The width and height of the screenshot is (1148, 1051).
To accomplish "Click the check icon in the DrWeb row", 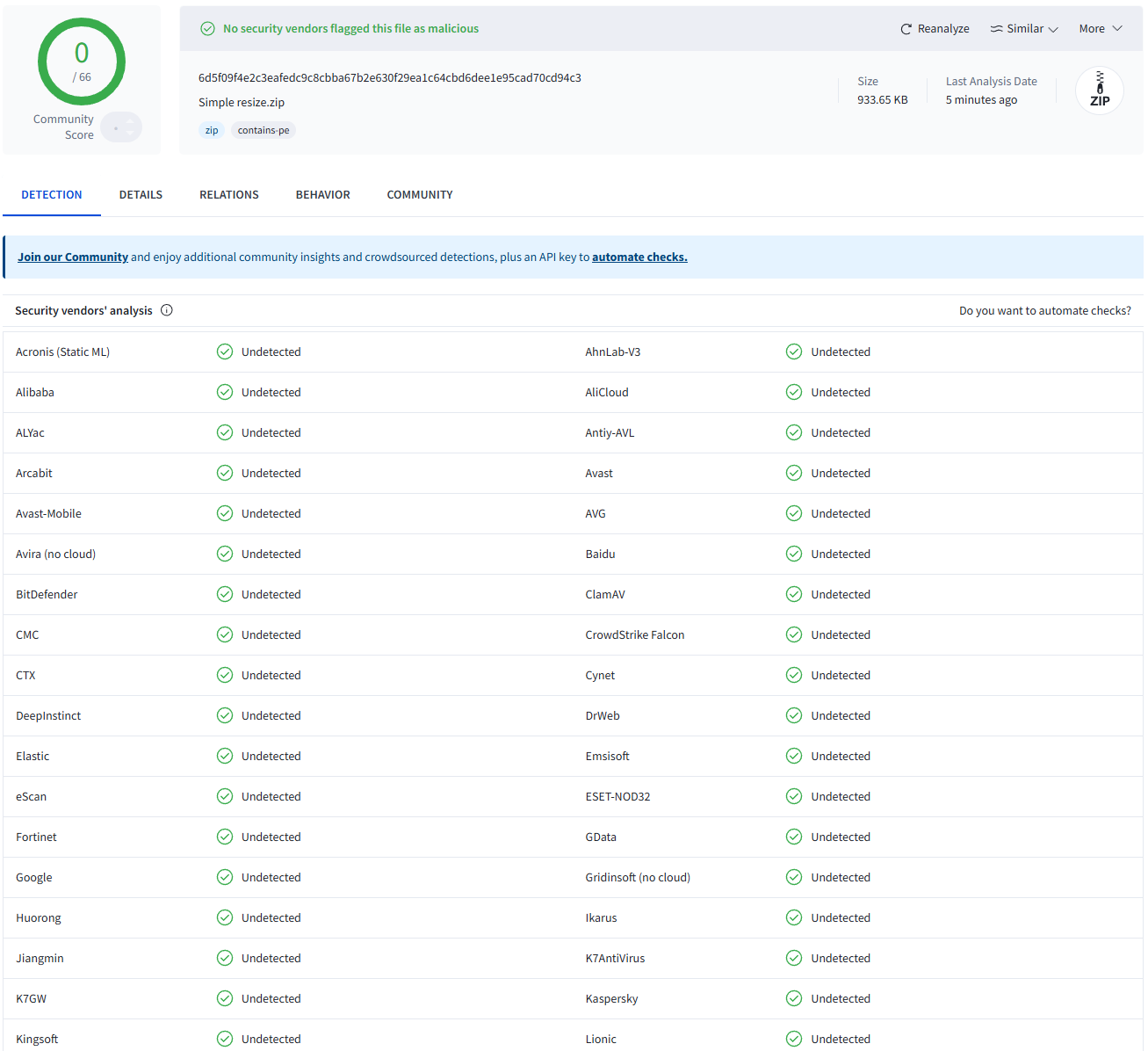I will [x=794, y=715].
